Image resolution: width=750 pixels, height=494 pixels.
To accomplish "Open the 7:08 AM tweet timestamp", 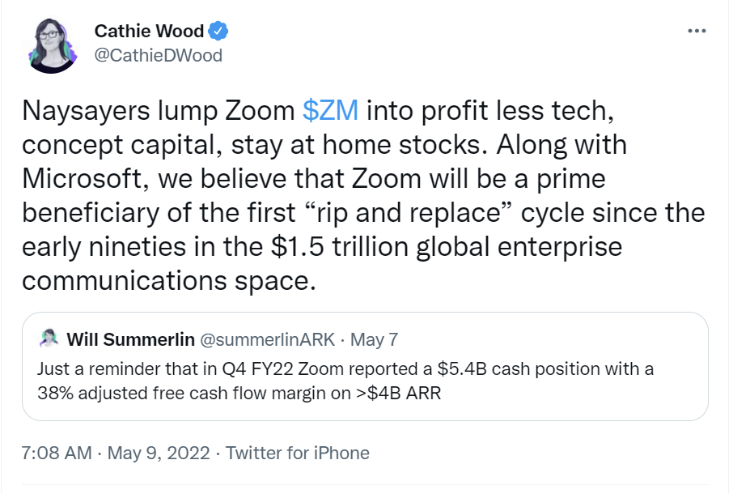I will click(x=56, y=452).
